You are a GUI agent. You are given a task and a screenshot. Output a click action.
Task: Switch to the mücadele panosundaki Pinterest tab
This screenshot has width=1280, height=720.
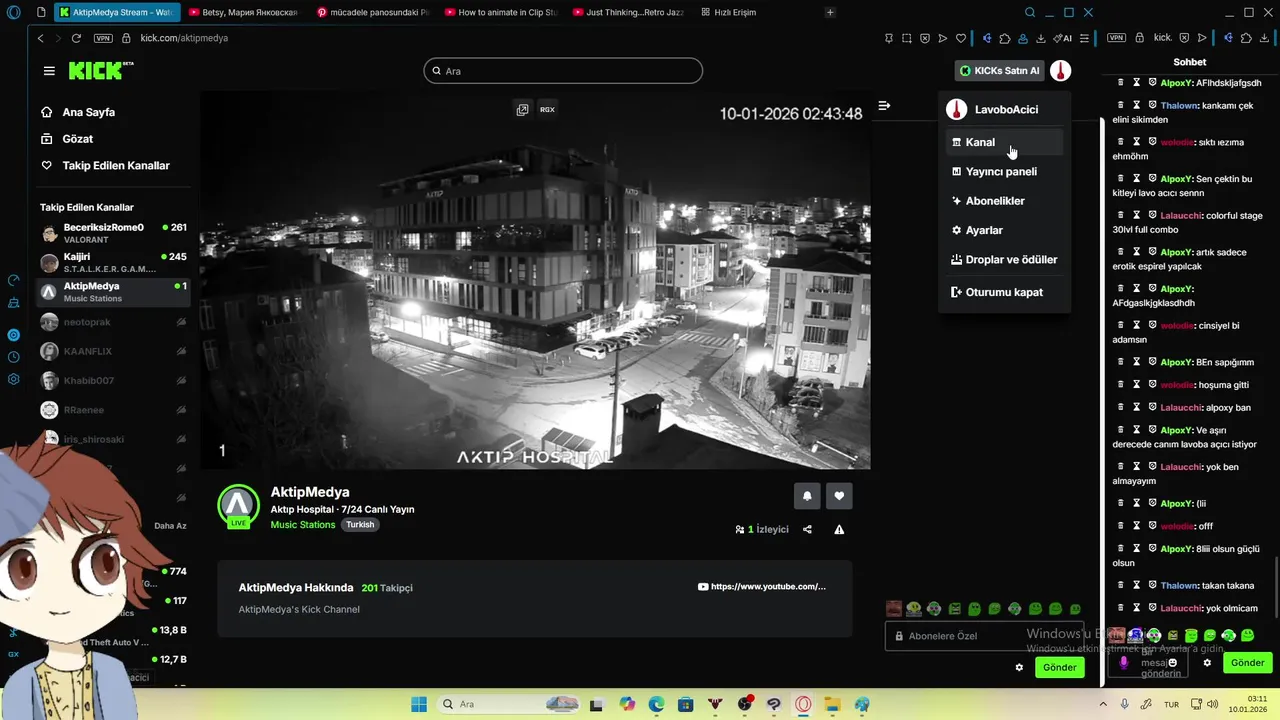(372, 13)
